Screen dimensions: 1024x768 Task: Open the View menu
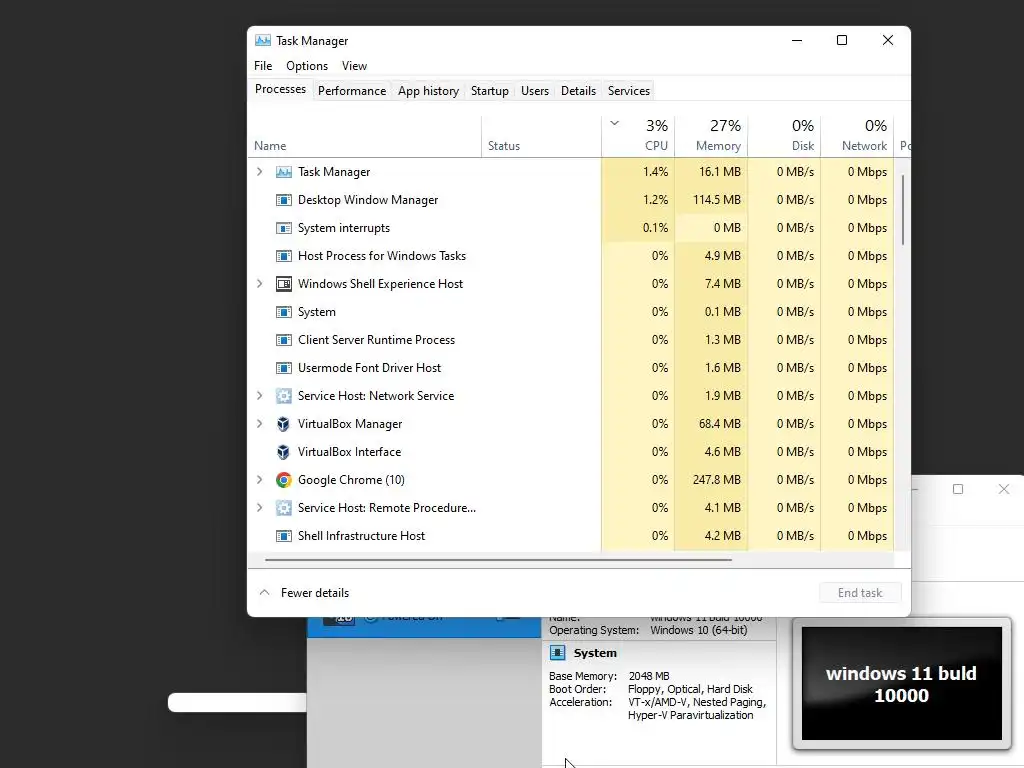tap(354, 66)
